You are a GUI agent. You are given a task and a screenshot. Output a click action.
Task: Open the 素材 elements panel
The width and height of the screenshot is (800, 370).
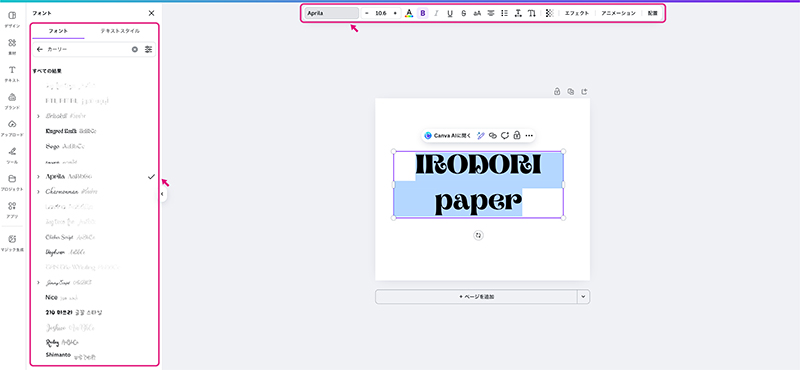pyautogui.click(x=12, y=46)
